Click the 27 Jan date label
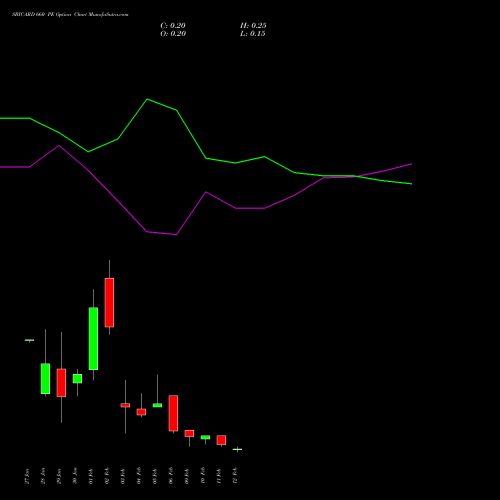This screenshot has width=500, height=500. click(x=27, y=476)
